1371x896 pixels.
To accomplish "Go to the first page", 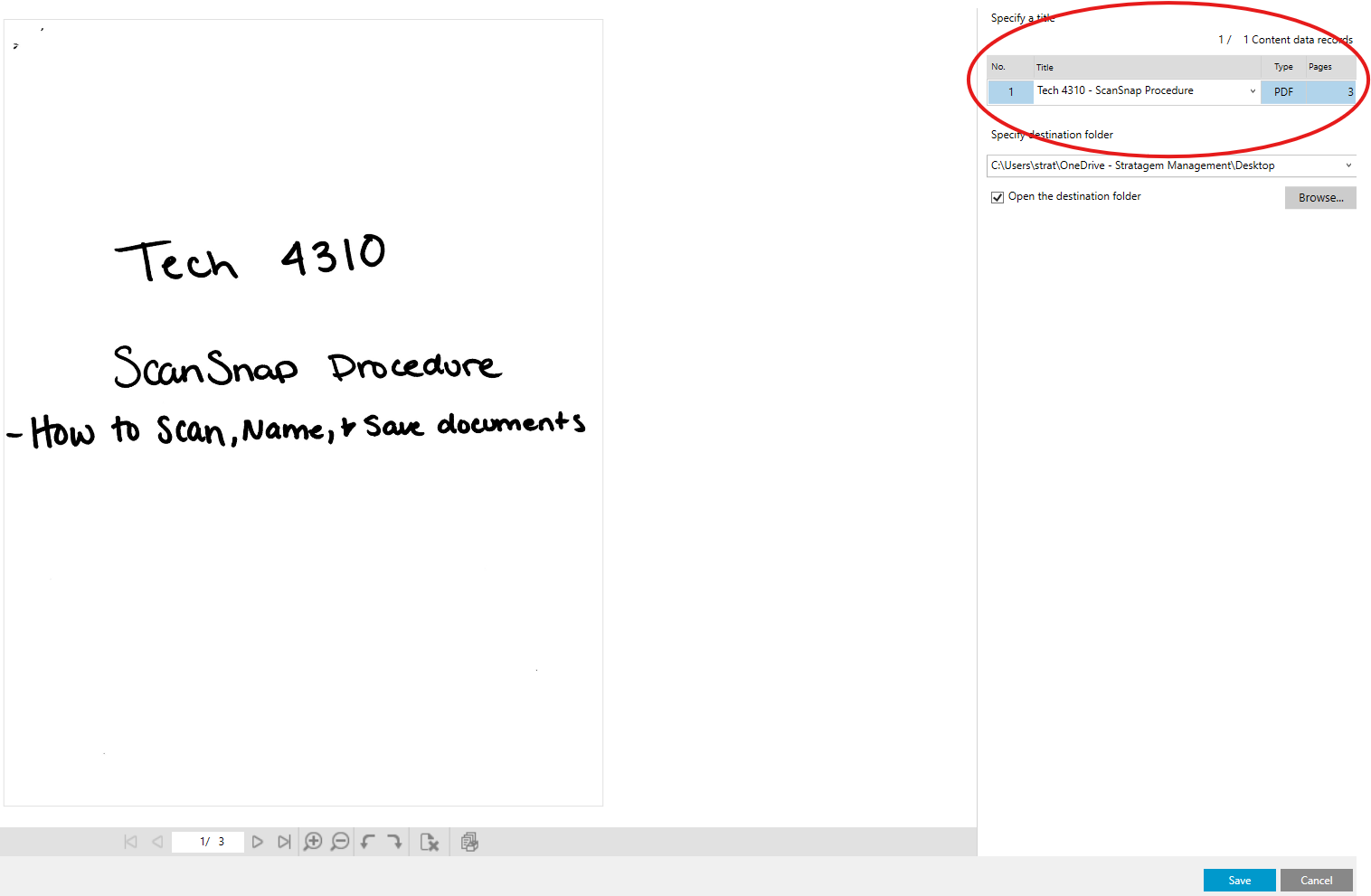I will pos(130,842).
